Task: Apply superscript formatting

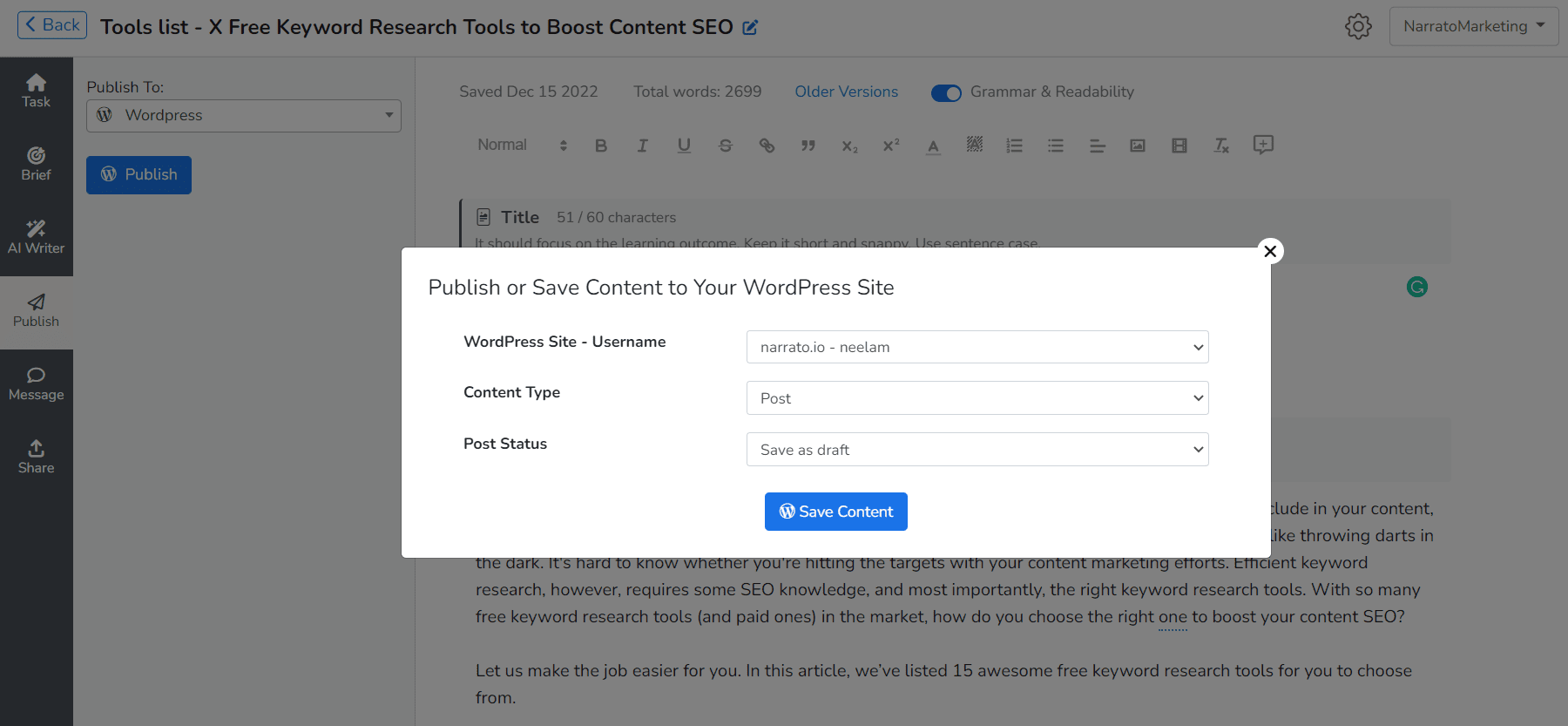Action: tap(891, 146)
